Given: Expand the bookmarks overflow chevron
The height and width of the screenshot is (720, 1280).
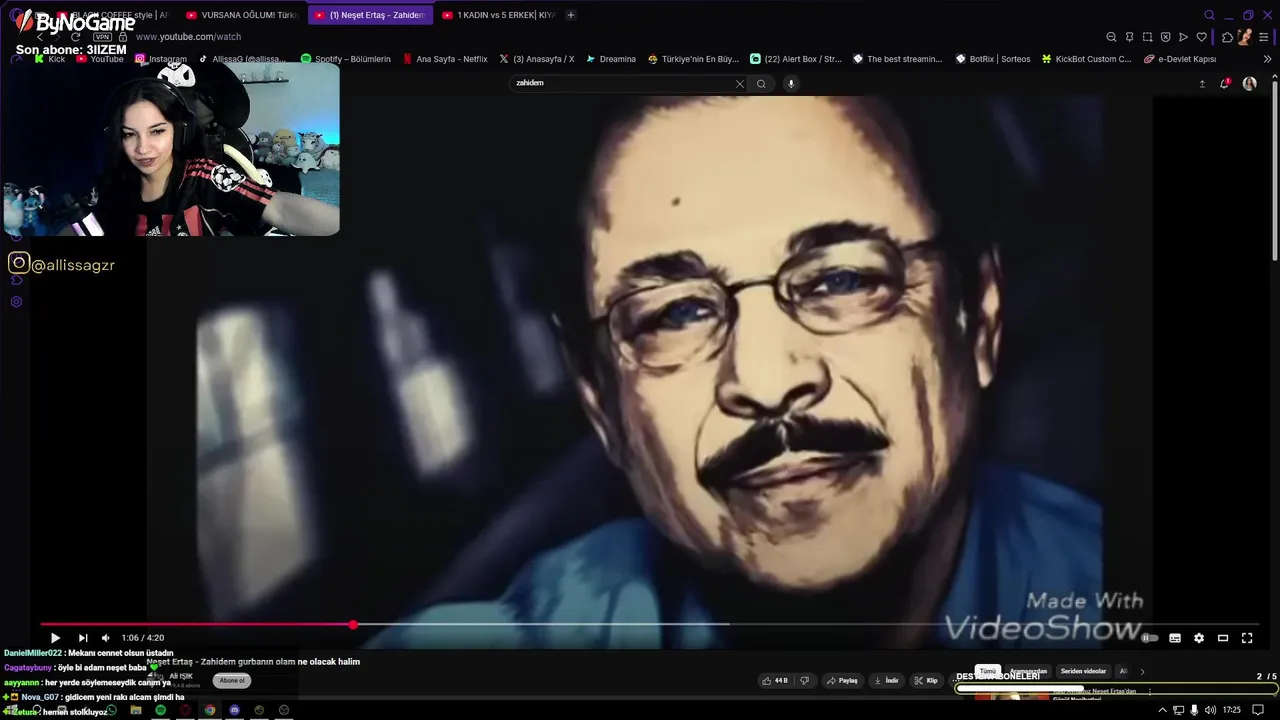Looking at the screenshot, I should click(1267, 59).
